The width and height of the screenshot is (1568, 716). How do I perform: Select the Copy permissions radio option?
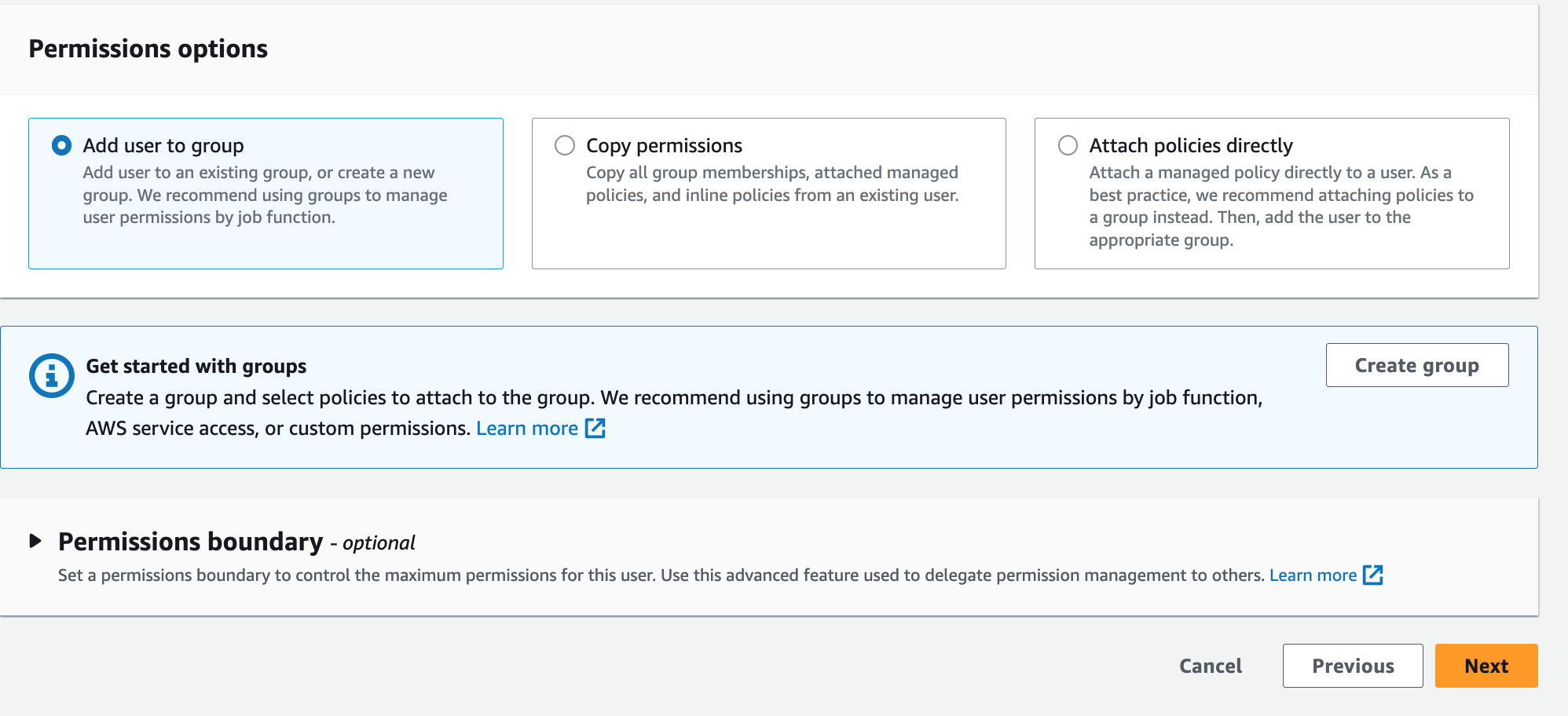click(x=564, y=145)
